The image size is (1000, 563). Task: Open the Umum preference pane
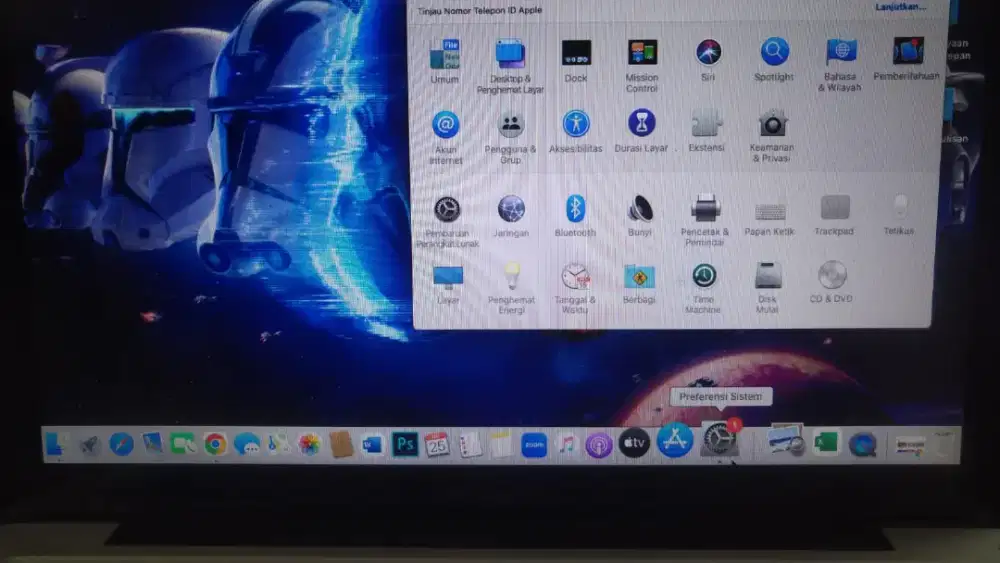pos(445,54)
